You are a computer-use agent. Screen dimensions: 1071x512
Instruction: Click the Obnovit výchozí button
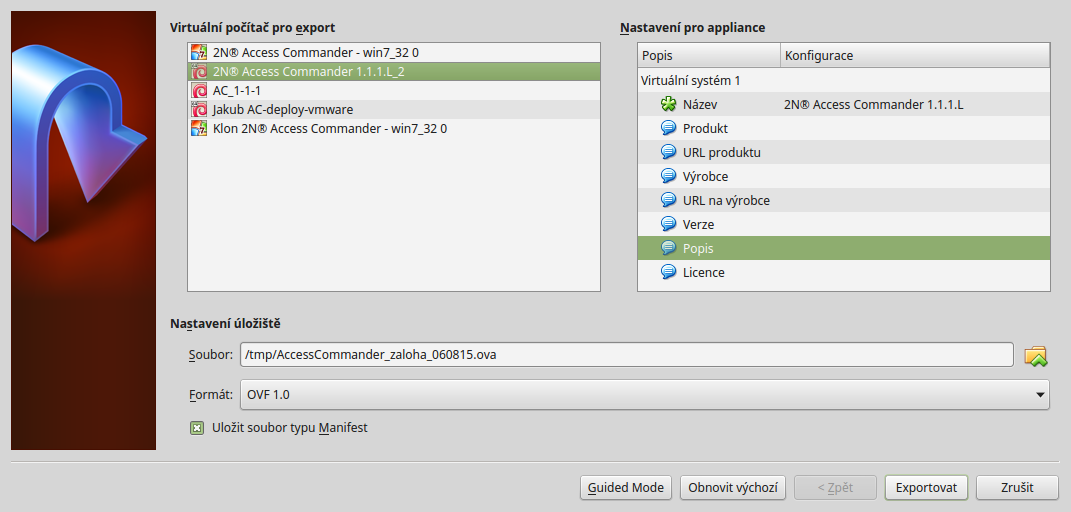(733, 487)
